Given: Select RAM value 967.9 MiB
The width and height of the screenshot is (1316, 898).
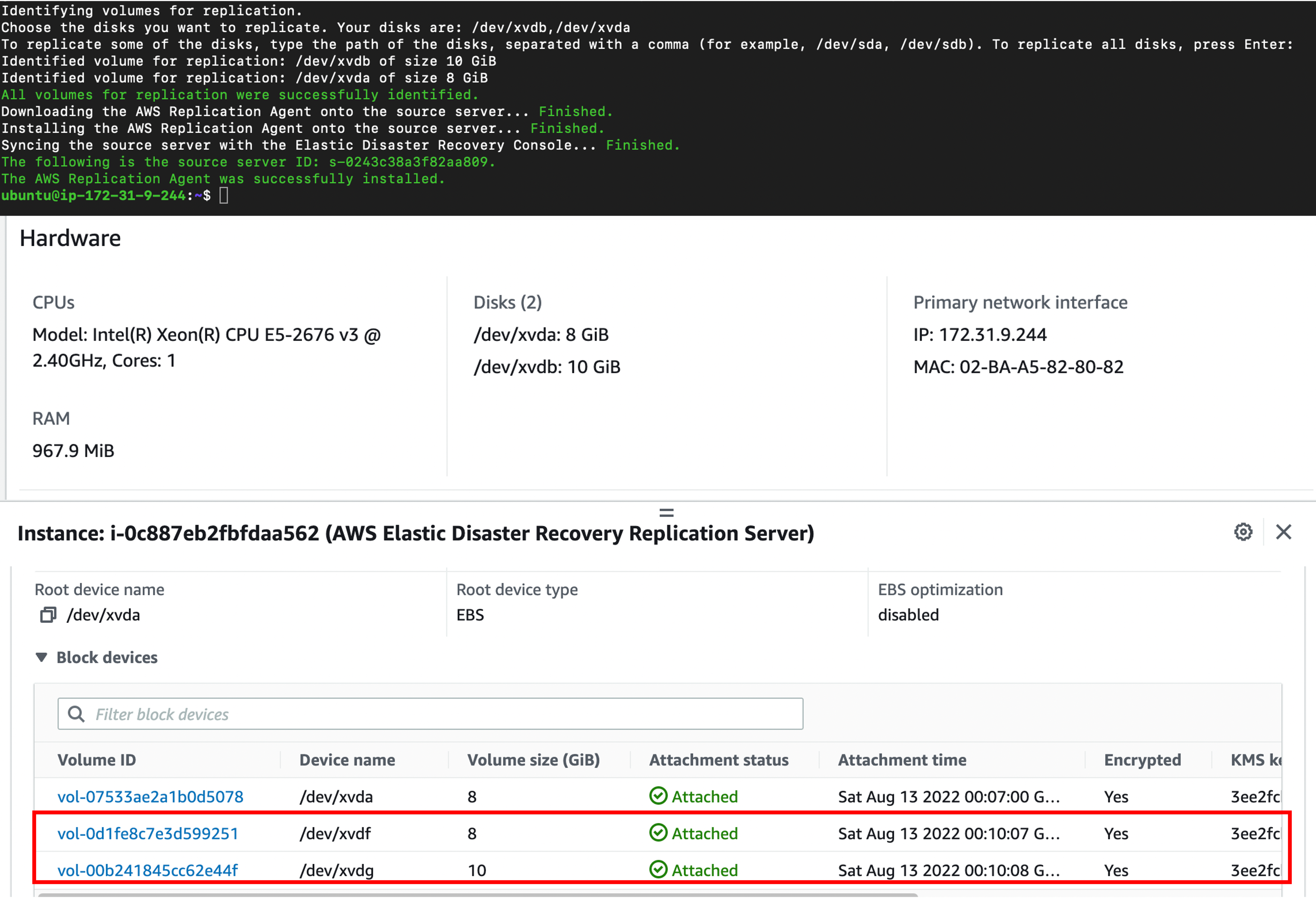Looking at the screenshot, I should pyautogui.click(x=73, y=451).
